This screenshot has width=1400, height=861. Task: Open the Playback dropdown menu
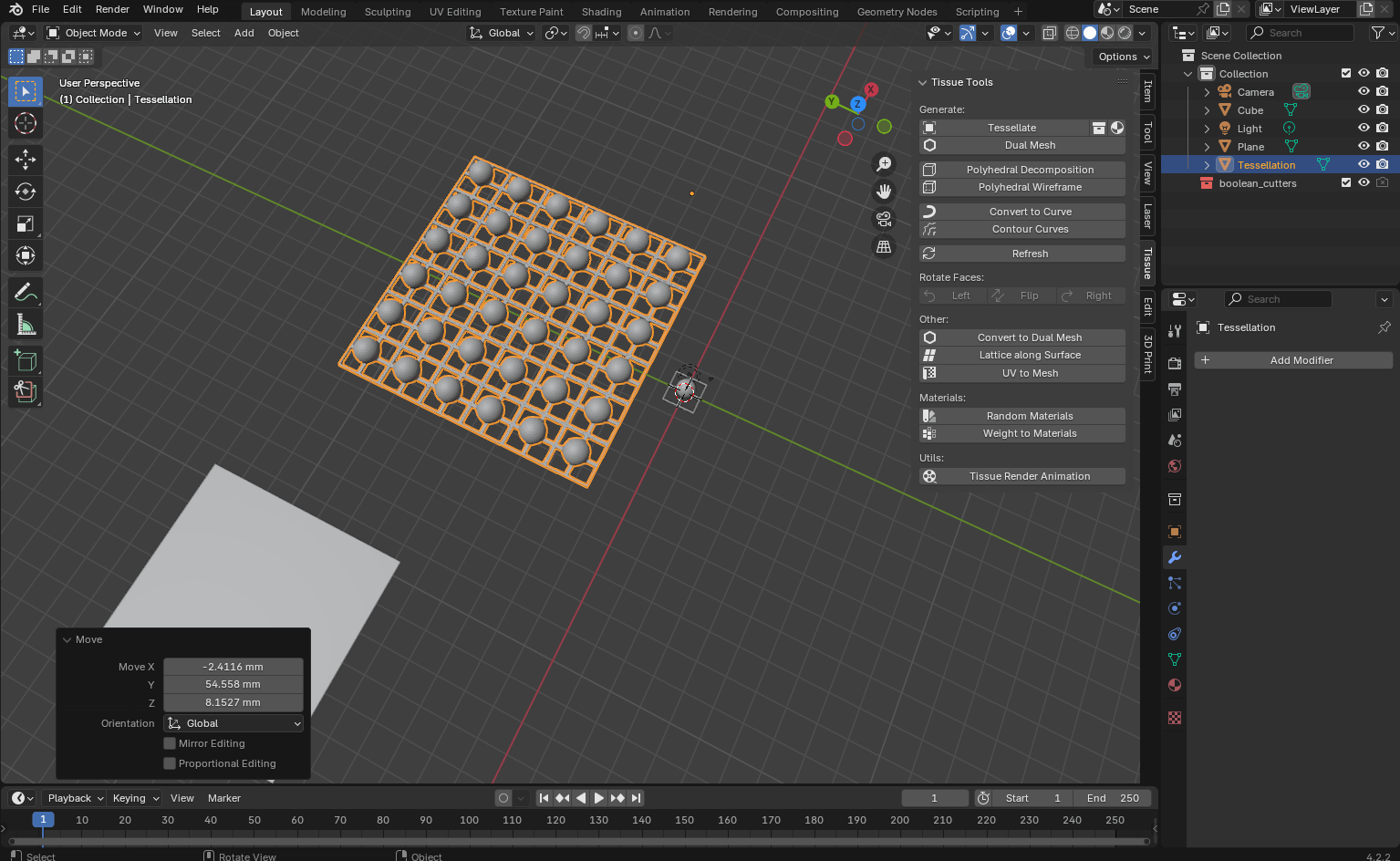[x=75, y=798]
